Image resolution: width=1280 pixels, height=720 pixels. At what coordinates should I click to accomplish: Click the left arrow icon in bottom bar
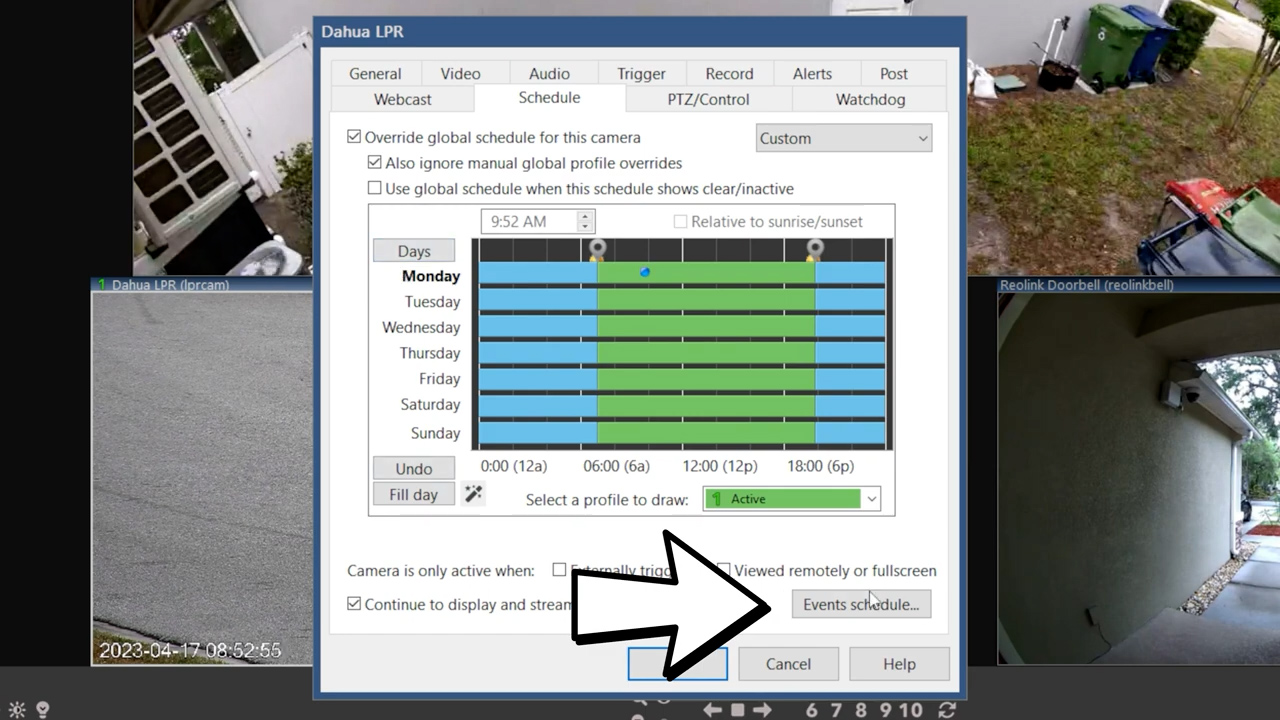tap(712, 710)
